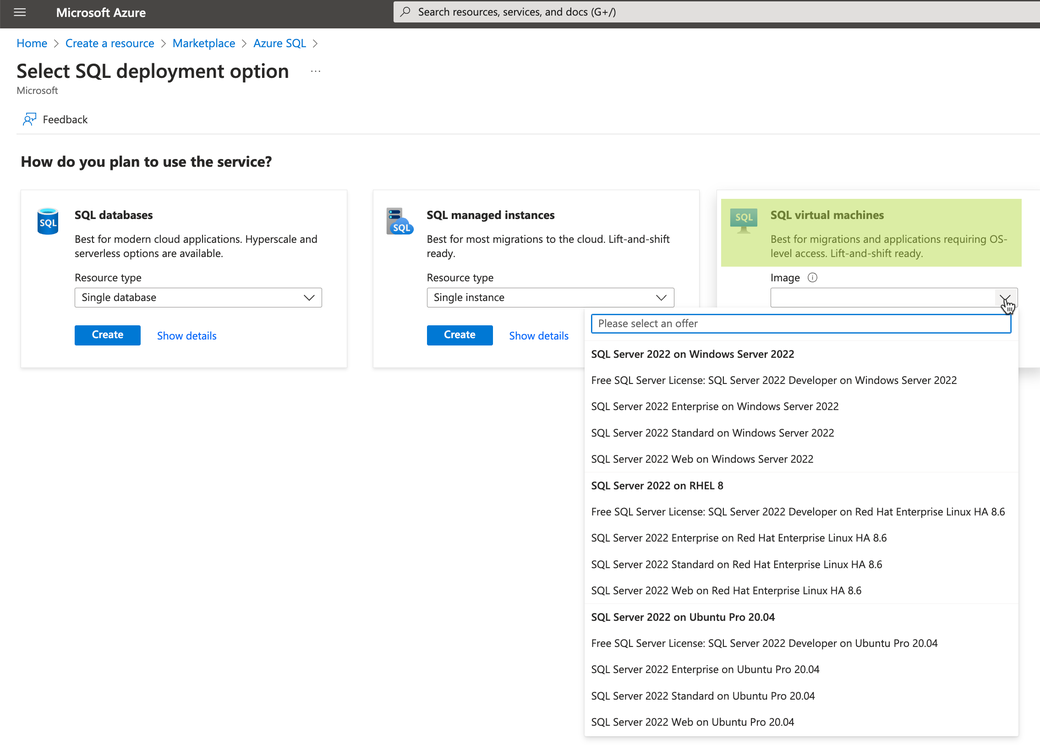Show details for SQL managed instances
The height and width of the screenshot is (745, 1040).
coord(539,336)
